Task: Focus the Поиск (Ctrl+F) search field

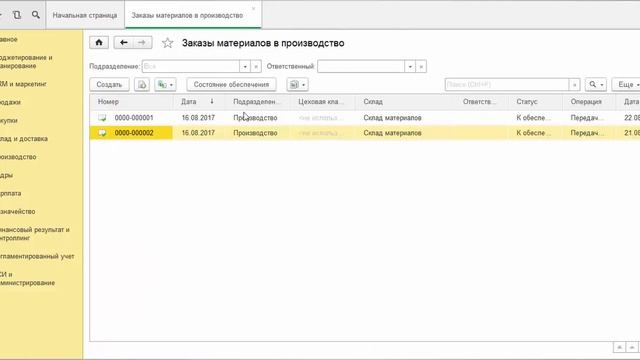Action: pos(507,84)
